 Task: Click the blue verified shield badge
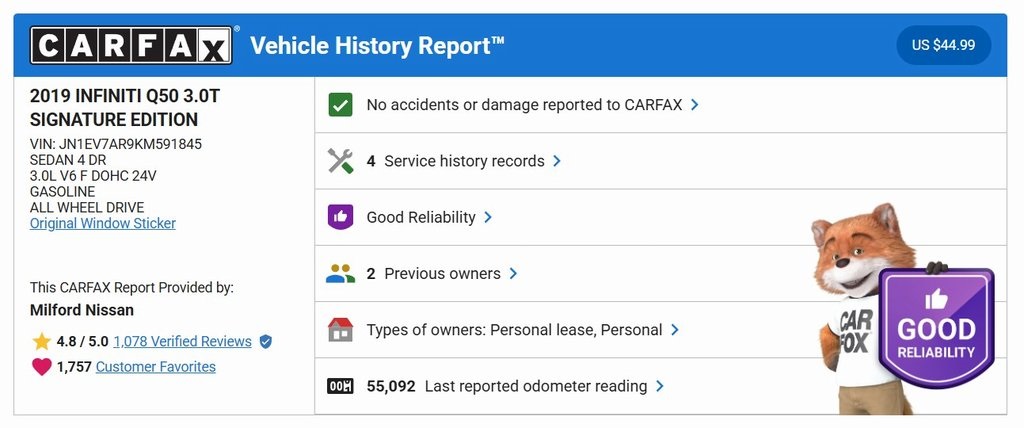[265, 342]
